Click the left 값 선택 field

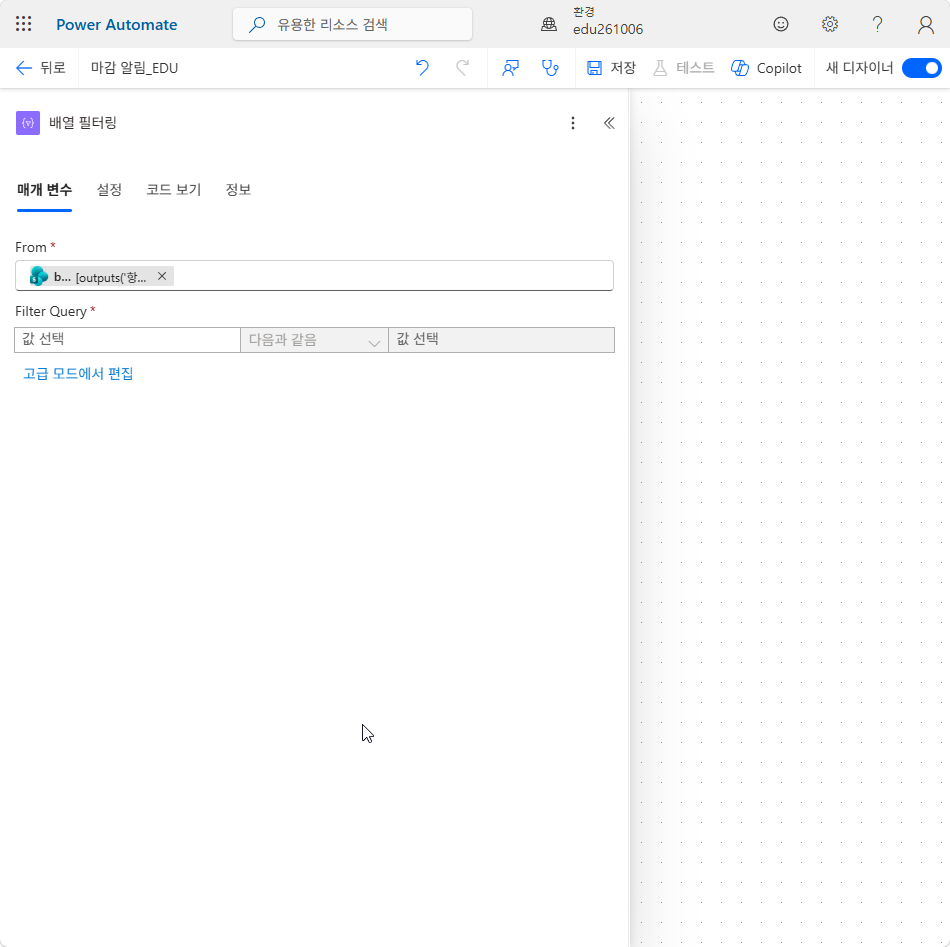point(127,339)
